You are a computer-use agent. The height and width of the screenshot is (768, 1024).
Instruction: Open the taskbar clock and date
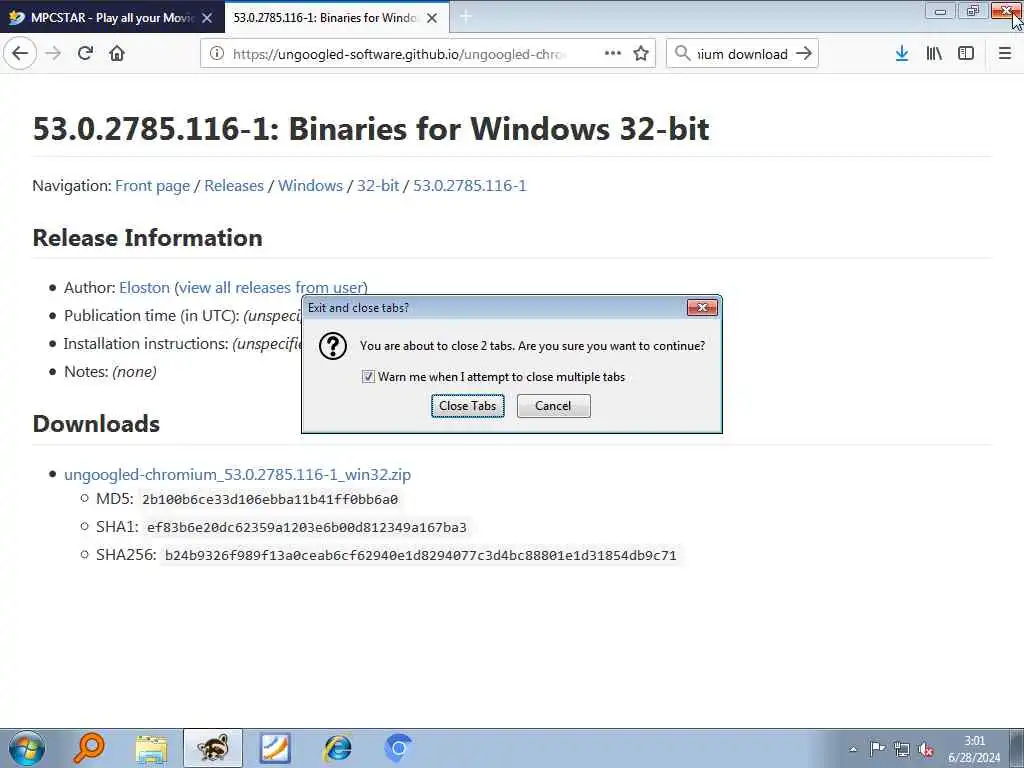click(974, 749)
